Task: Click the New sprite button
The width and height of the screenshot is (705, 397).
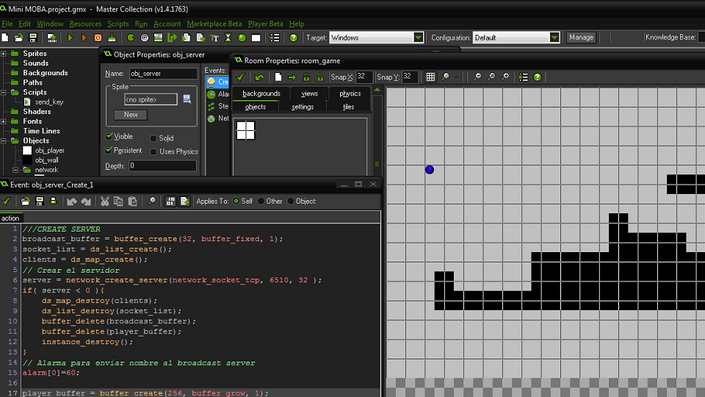Action: point(130,115)
